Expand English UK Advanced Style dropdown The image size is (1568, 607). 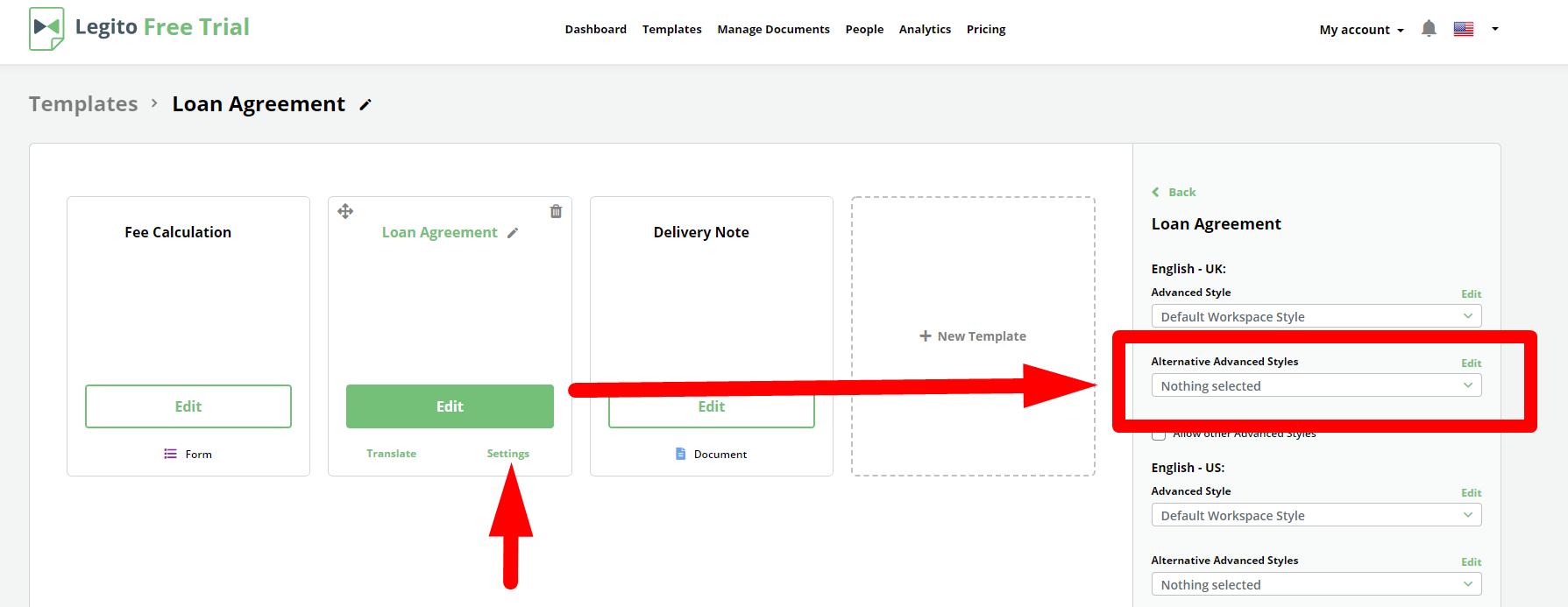pyautogui.click(x=1316, y=316)
